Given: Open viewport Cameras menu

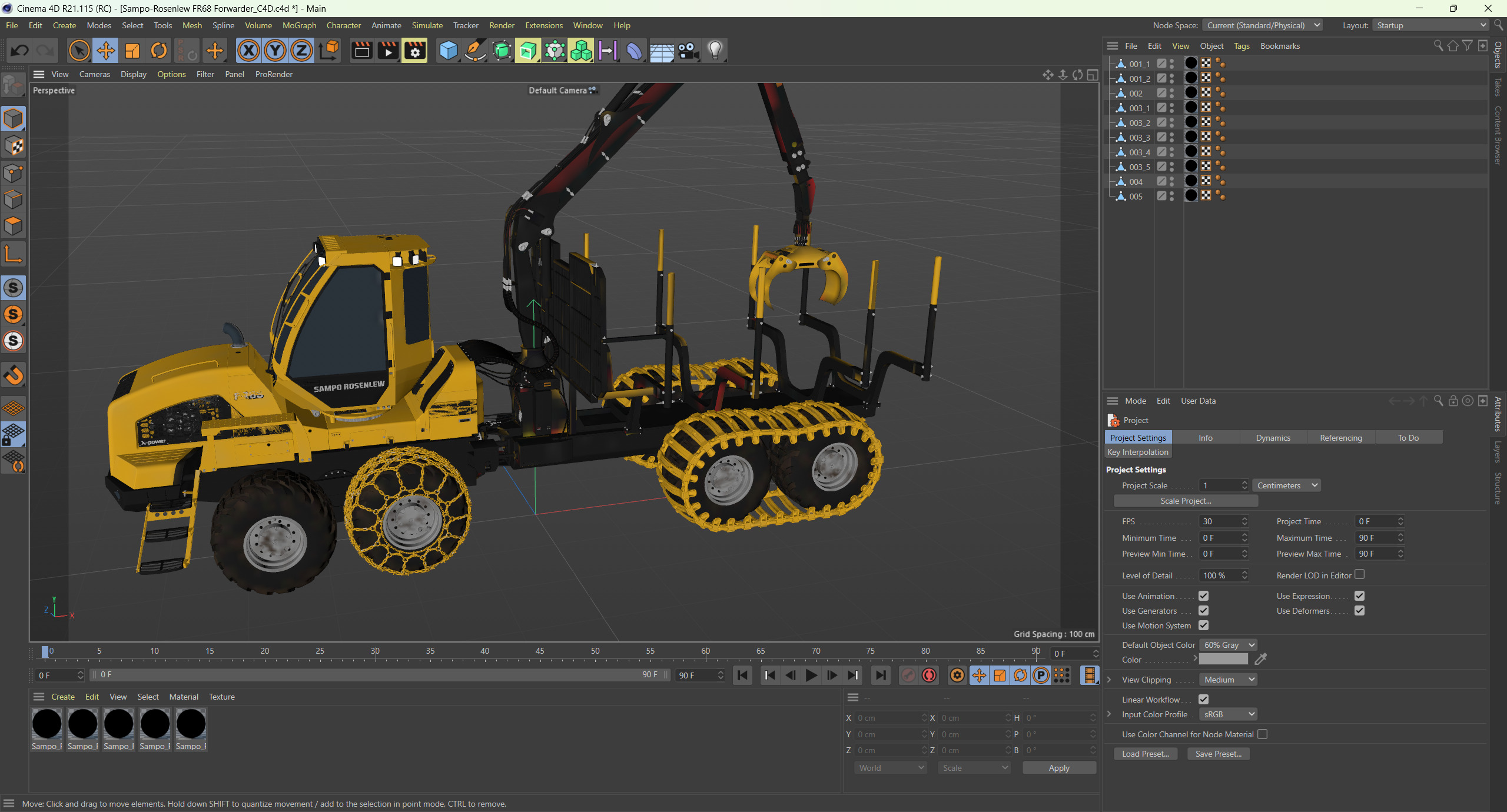Looking at the screenshot, I should (95, 74).
